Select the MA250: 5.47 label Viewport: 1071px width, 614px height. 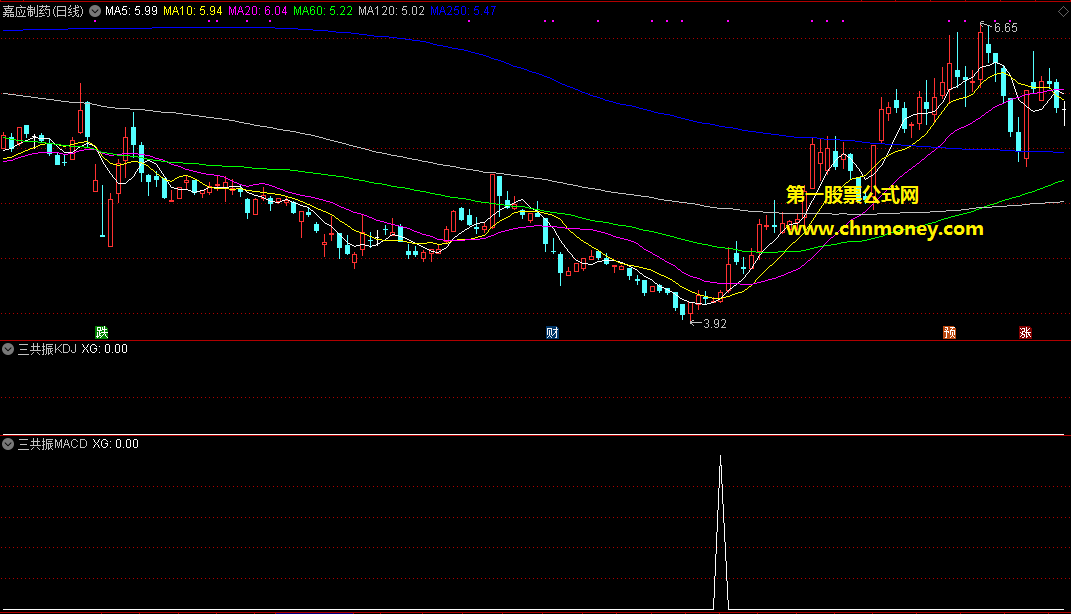[463, 11]
